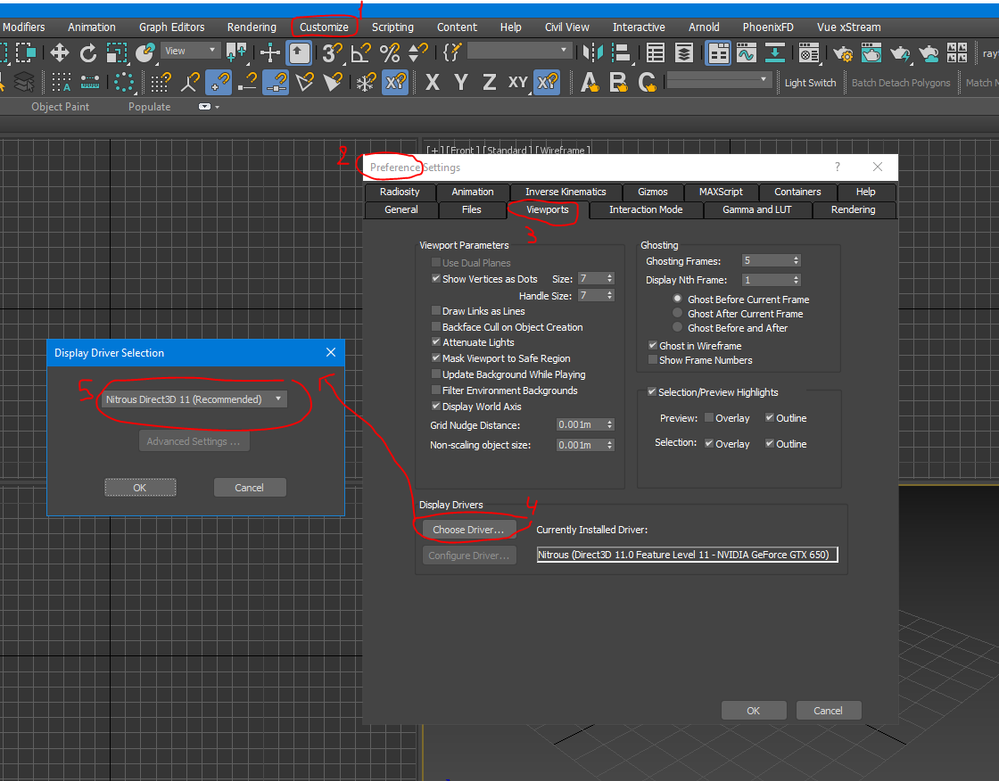This screenshot has height=781, width=999.
Task: Select the Rotate tool icon
Action: 88,53
